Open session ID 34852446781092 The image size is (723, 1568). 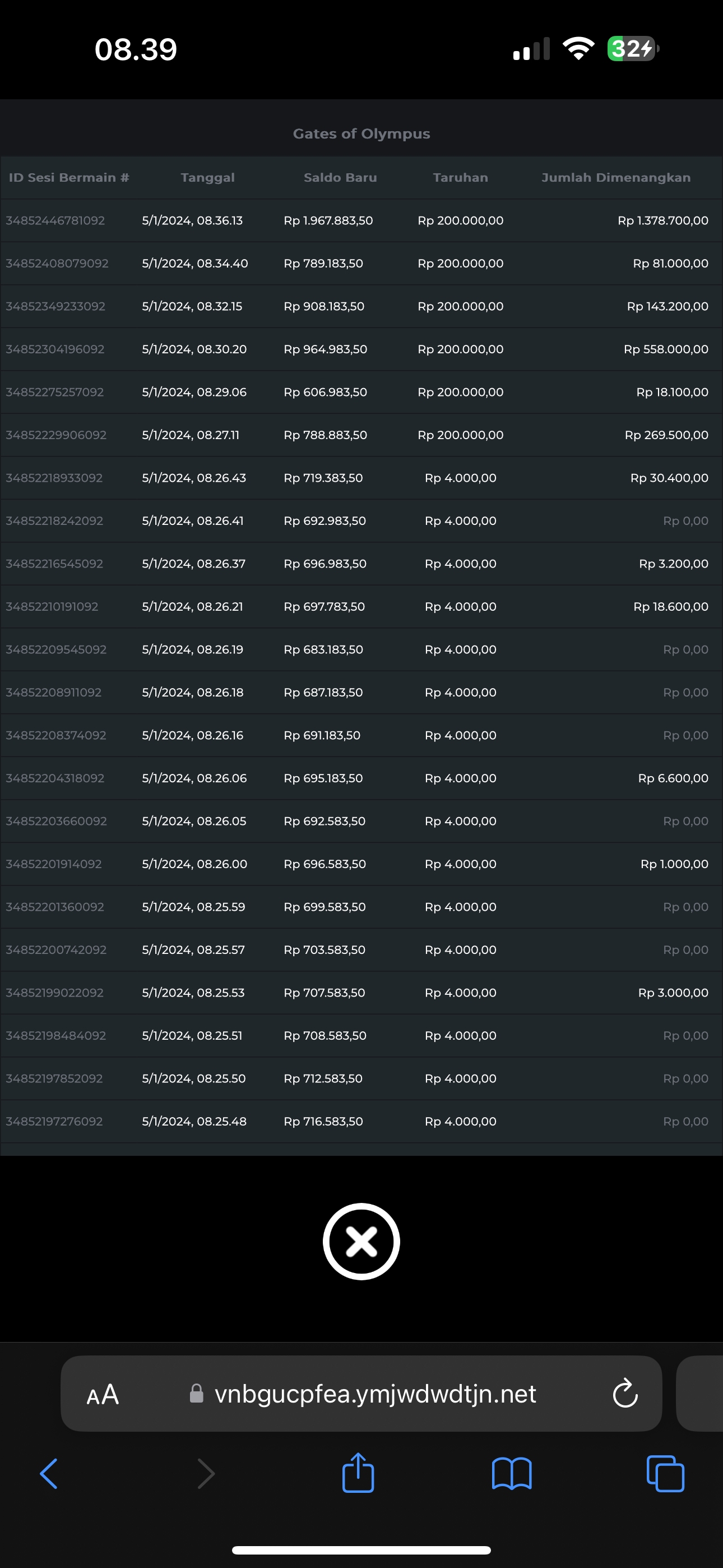point(55,221)
